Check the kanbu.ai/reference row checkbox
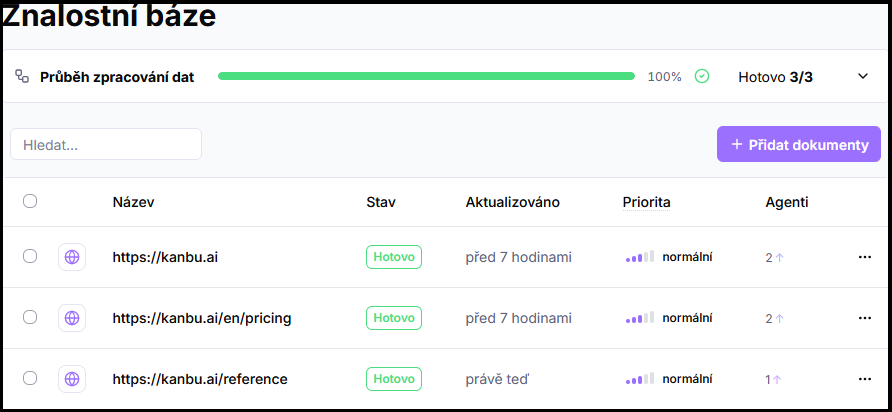The image size is (892, 412). point(30,378)
